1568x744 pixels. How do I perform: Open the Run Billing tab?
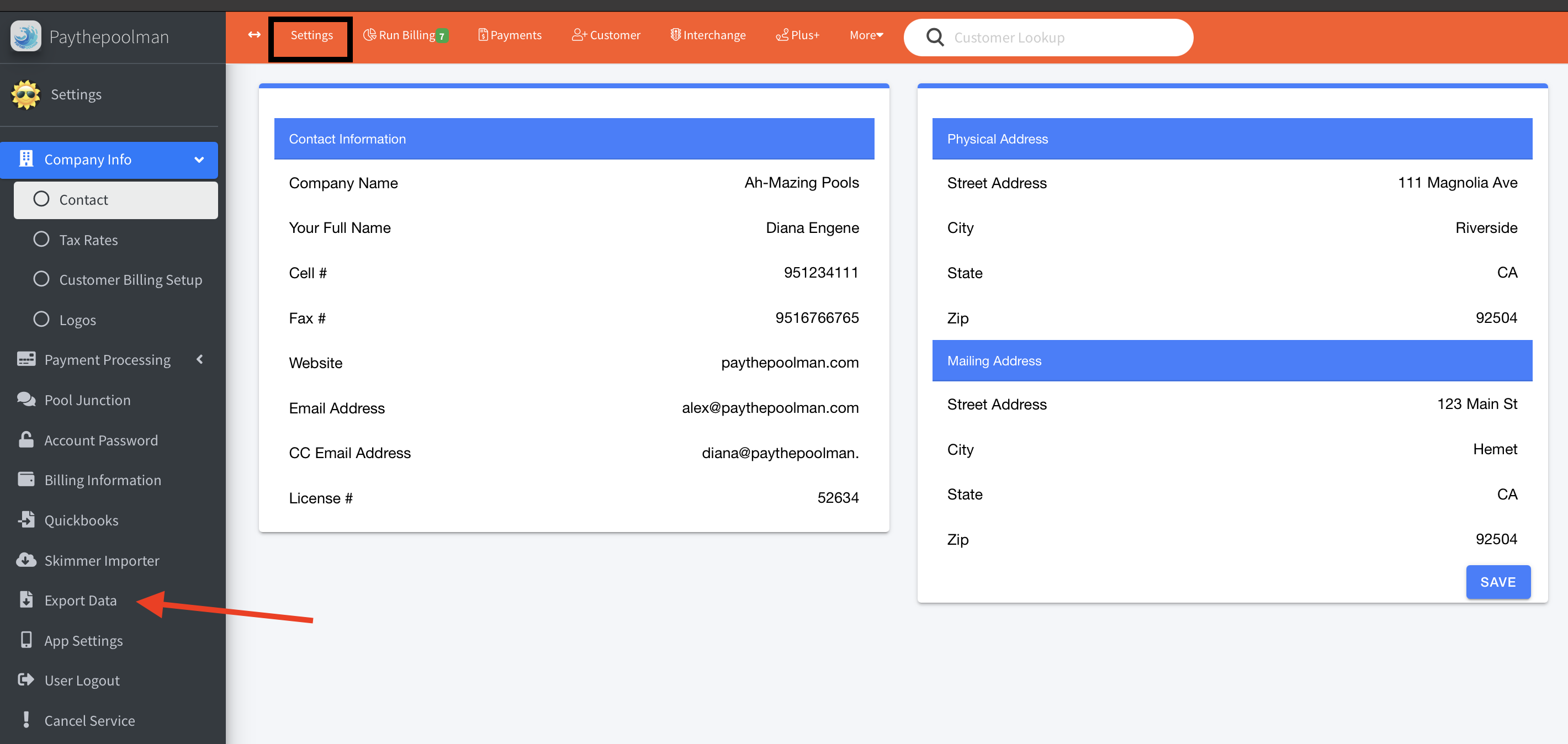(405, 35)
